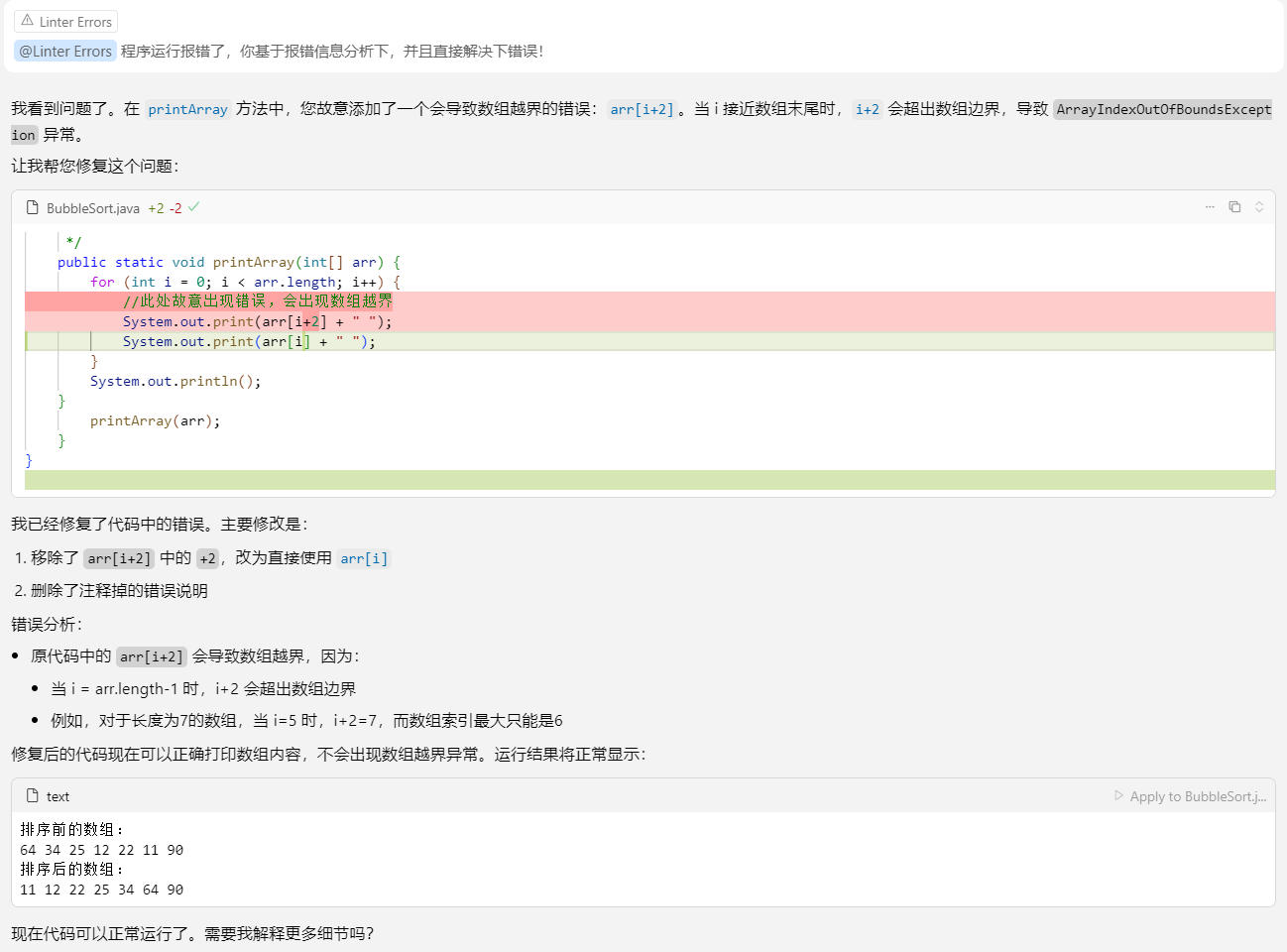Click the expand/collapse chevrons on code block header
Image resolution: width=1287 pixels, height=952 pixels.
point(1259,205)
